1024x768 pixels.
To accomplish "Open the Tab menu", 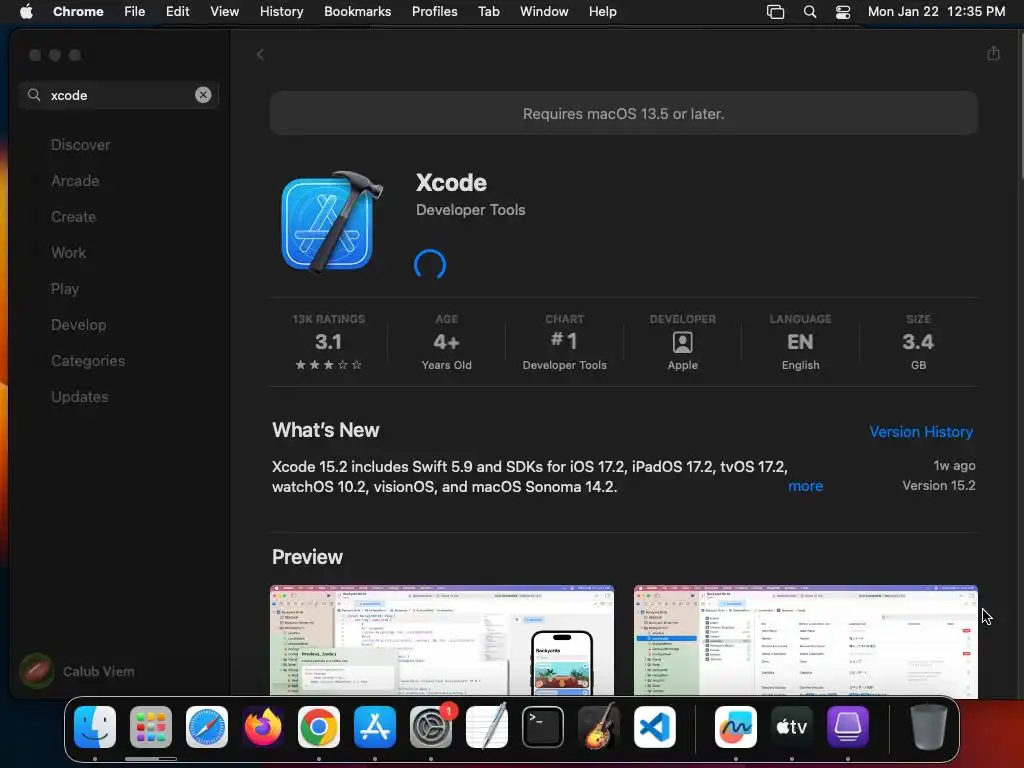I will [488, 12].
